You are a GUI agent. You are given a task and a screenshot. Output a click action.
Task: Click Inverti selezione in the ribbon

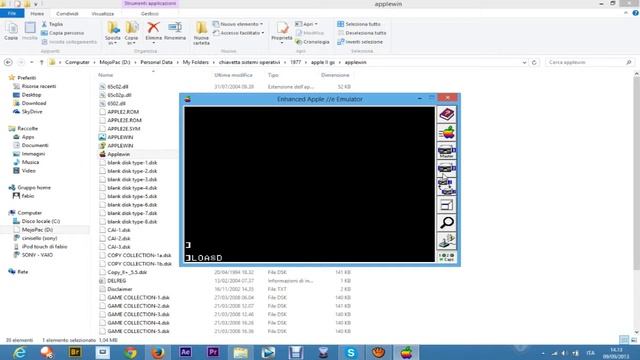click(360, 42)
